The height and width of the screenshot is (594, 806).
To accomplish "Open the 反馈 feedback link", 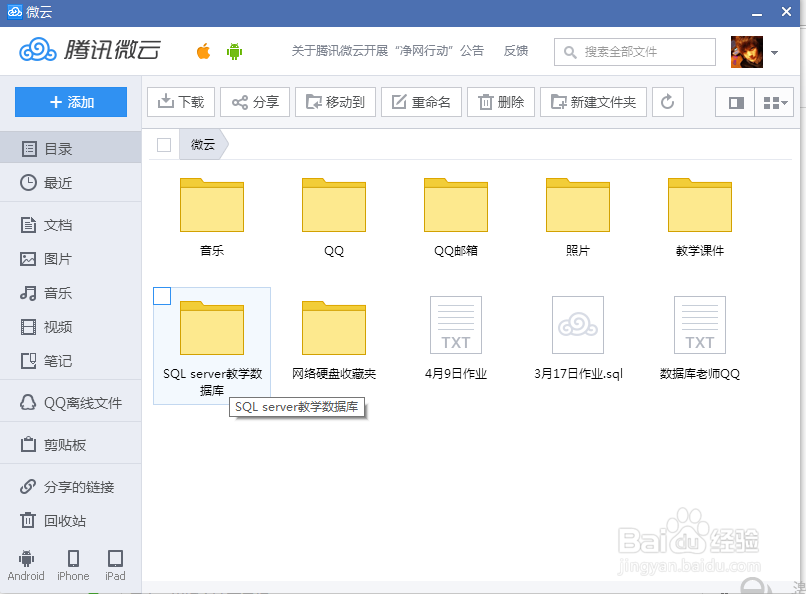I will click(x=516, y=51).
